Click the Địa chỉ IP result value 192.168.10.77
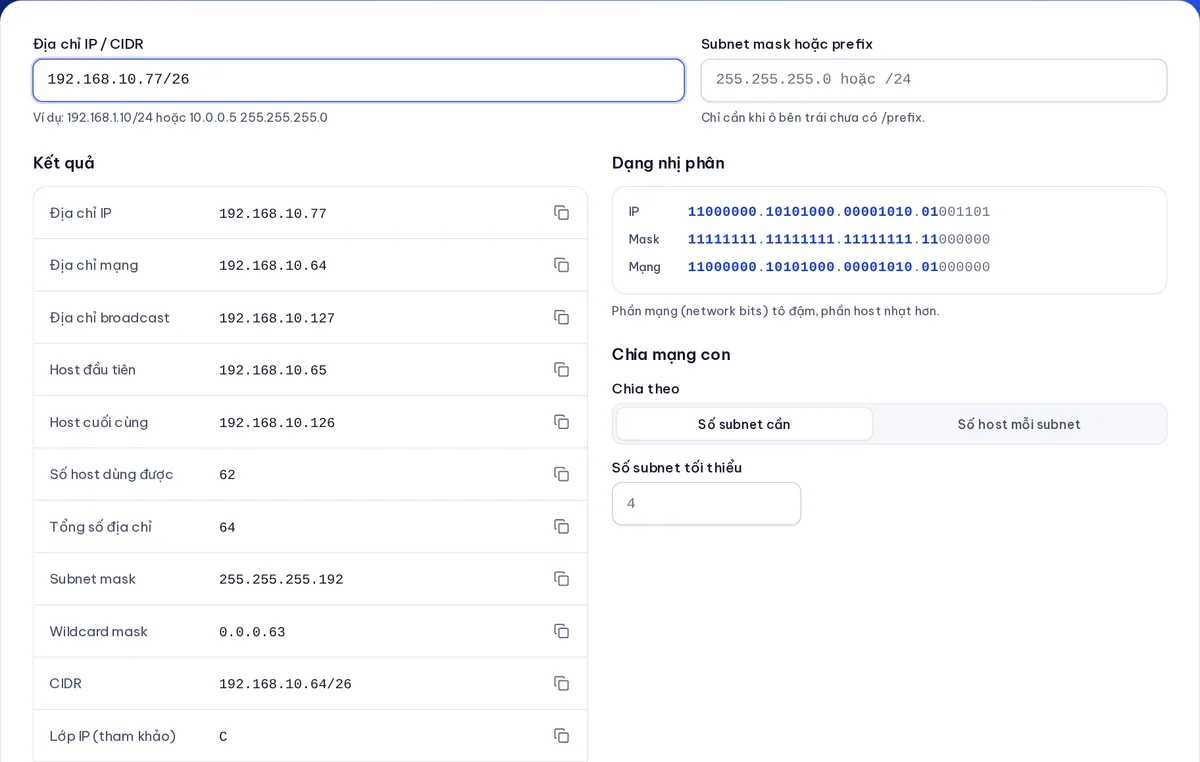This screenshot has width=1200, height=762. tap(273, 214)
